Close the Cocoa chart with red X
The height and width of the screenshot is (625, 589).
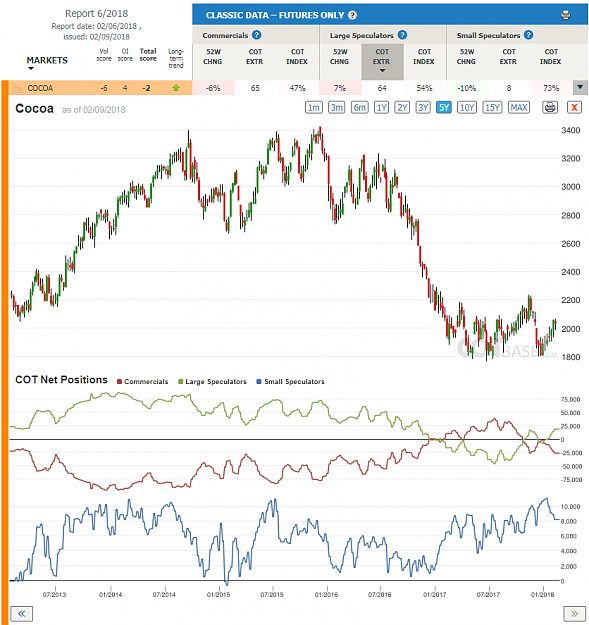pos(574,107)
